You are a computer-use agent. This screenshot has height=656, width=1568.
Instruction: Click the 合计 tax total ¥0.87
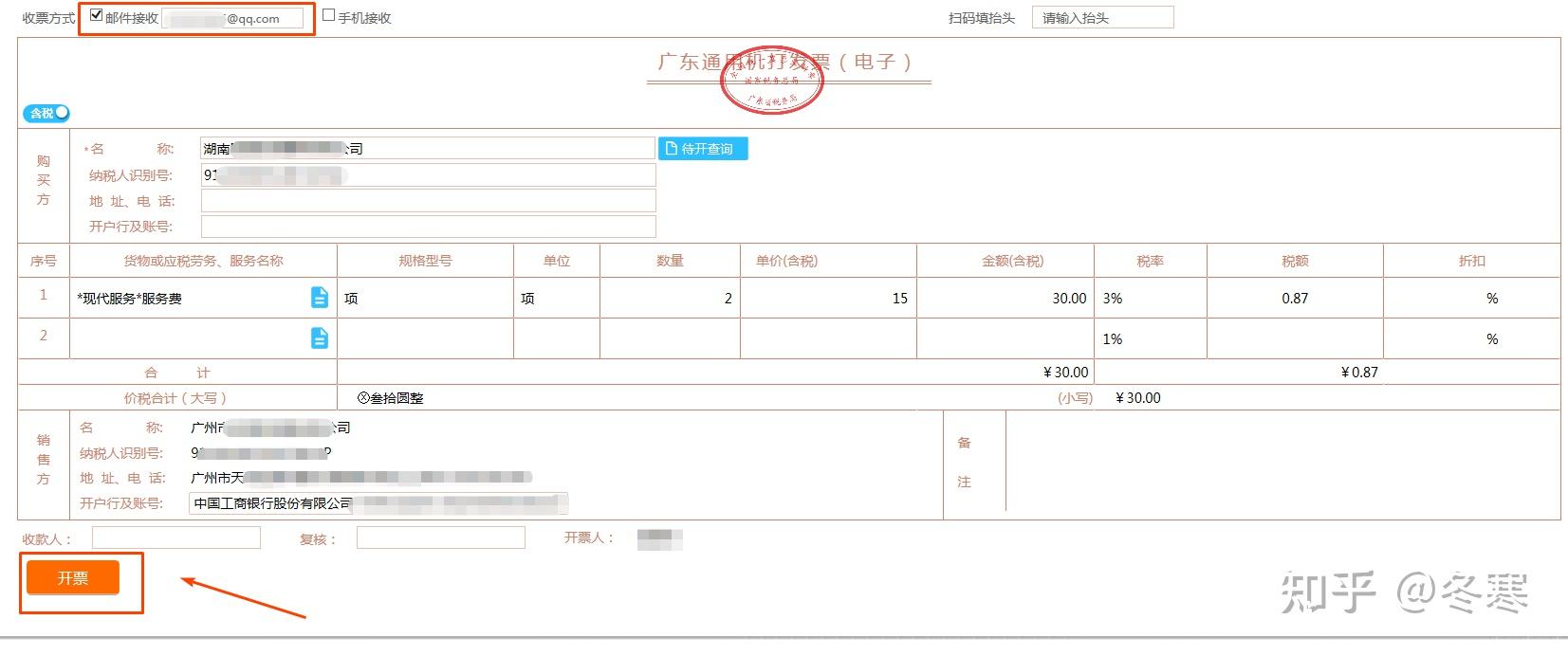click(x=1358, y=373)
